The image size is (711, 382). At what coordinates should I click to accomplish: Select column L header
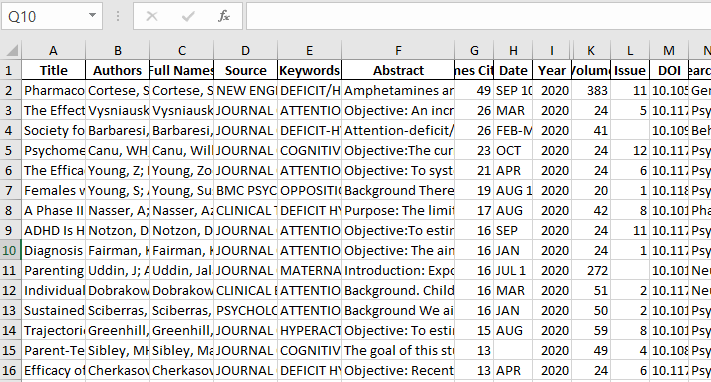630,50
